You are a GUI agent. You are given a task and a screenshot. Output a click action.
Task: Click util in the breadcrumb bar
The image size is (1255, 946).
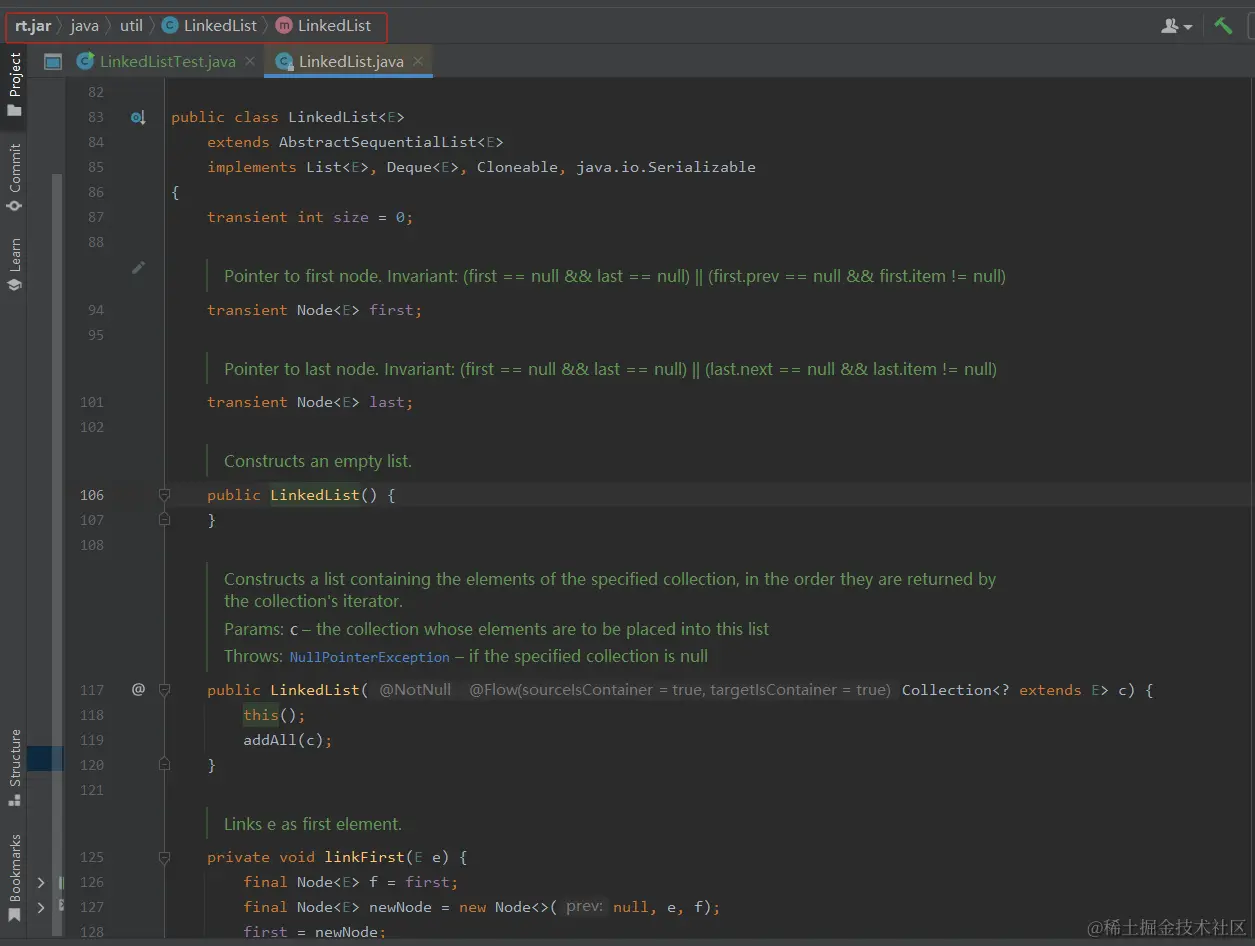pyautogui.click(x=131, y=26)
